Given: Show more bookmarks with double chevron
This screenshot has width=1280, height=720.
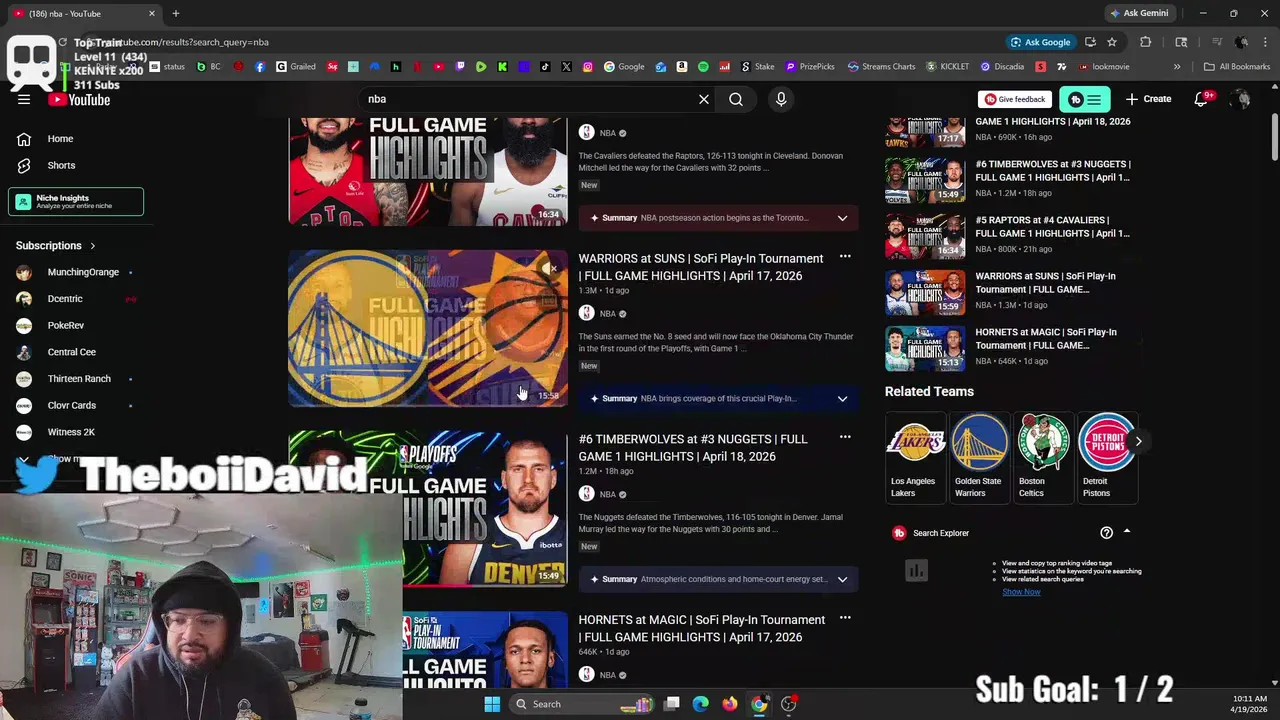Looking at the screenshot, I should point(1177,67).
